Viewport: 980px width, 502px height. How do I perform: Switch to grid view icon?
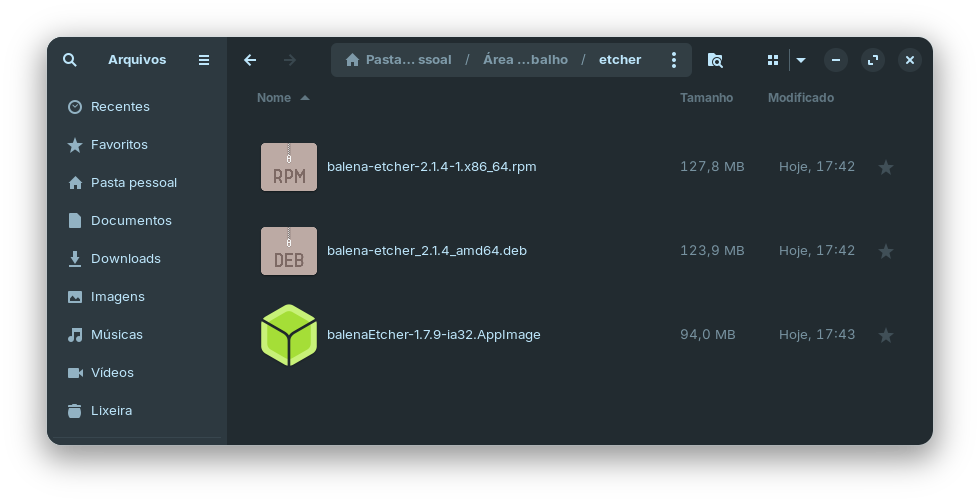tap(773, 60)
